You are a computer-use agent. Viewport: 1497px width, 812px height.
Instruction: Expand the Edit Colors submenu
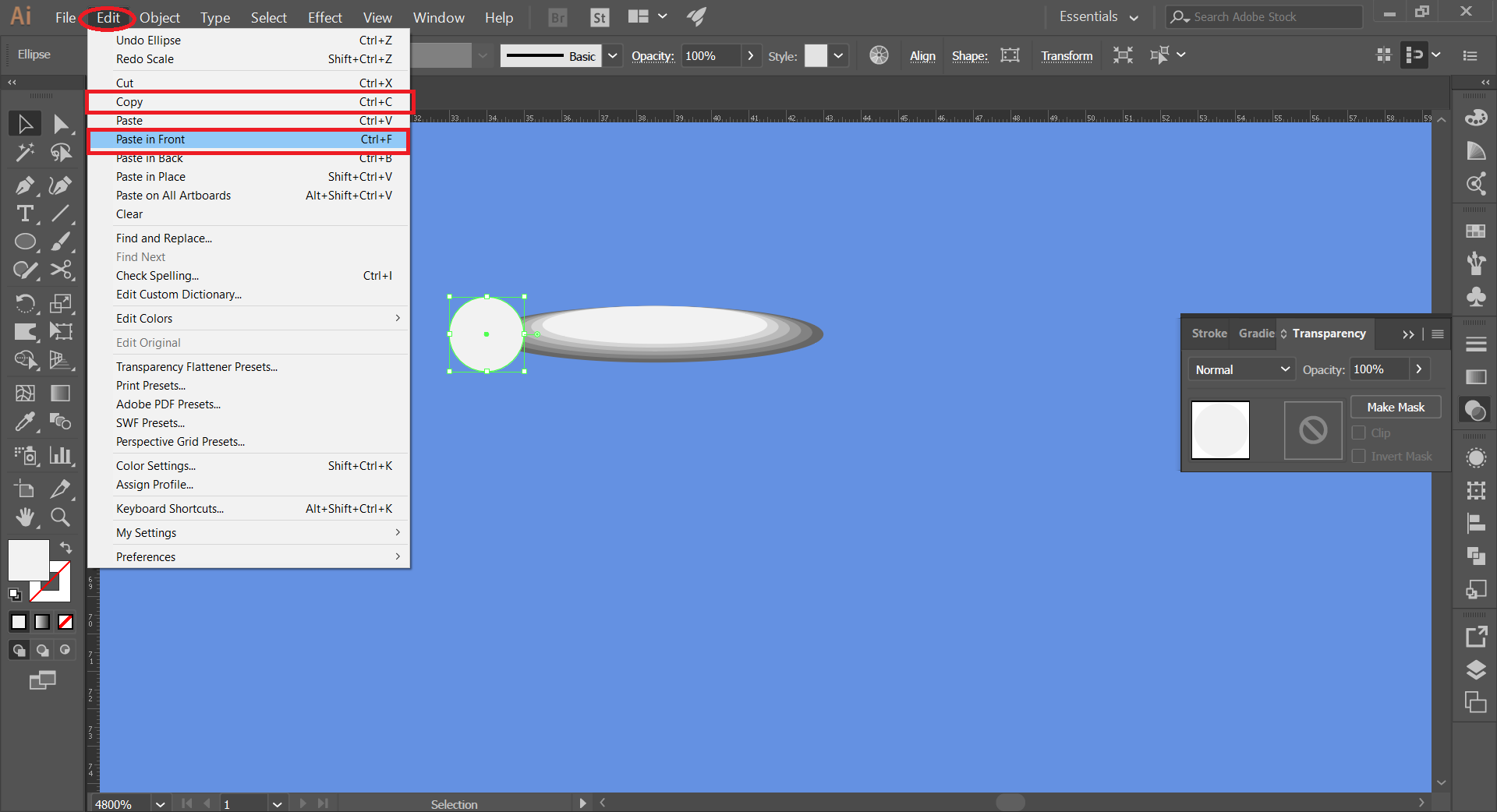249,318
